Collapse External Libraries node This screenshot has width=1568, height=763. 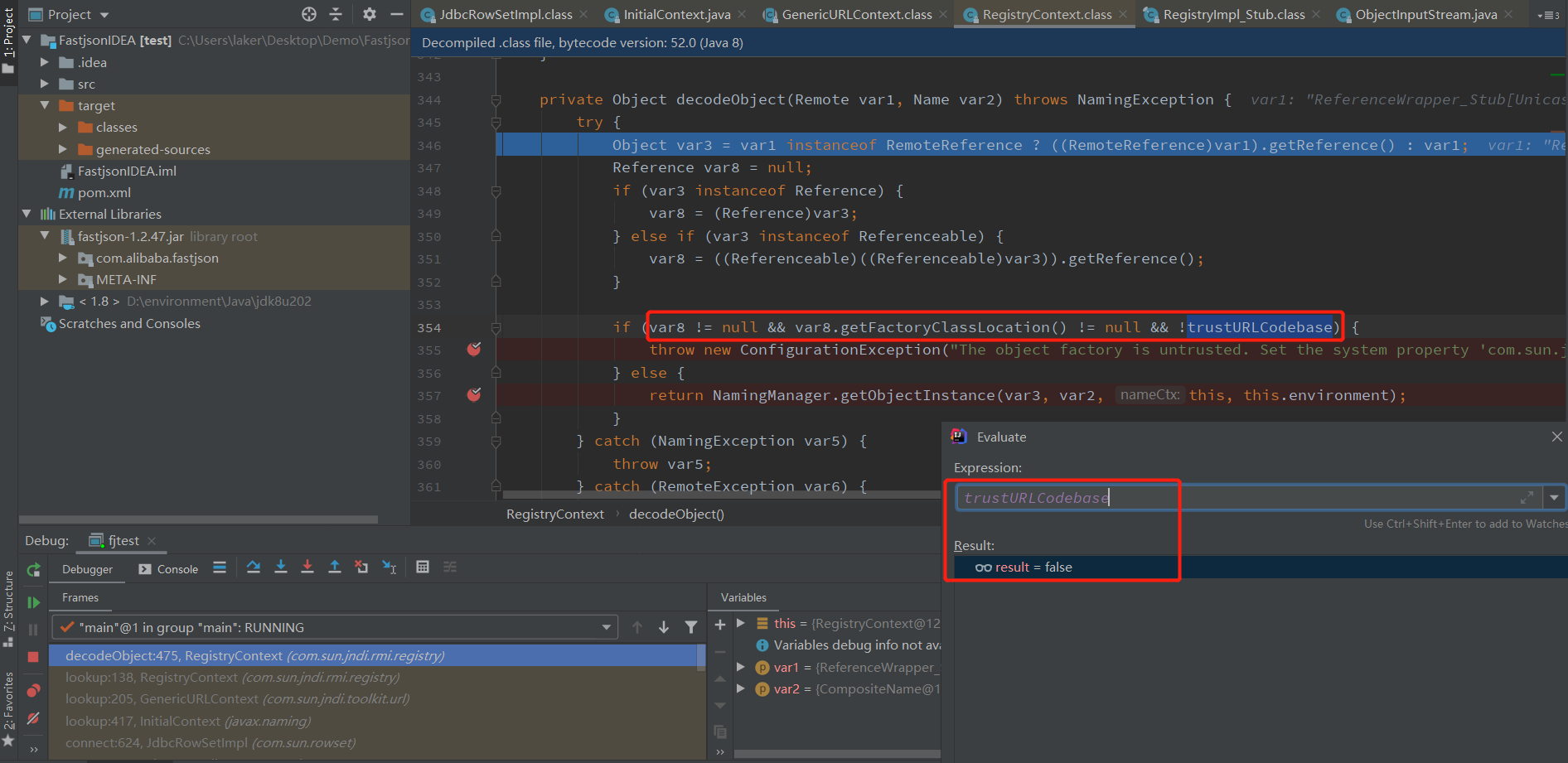27,214
